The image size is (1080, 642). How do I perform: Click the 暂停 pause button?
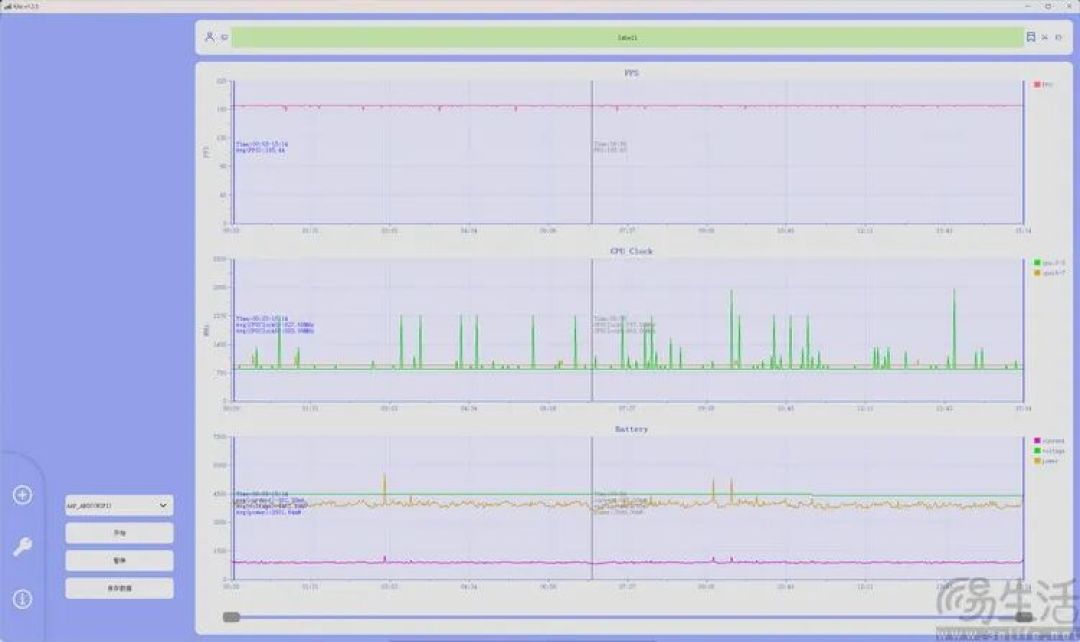pos(119,560)
